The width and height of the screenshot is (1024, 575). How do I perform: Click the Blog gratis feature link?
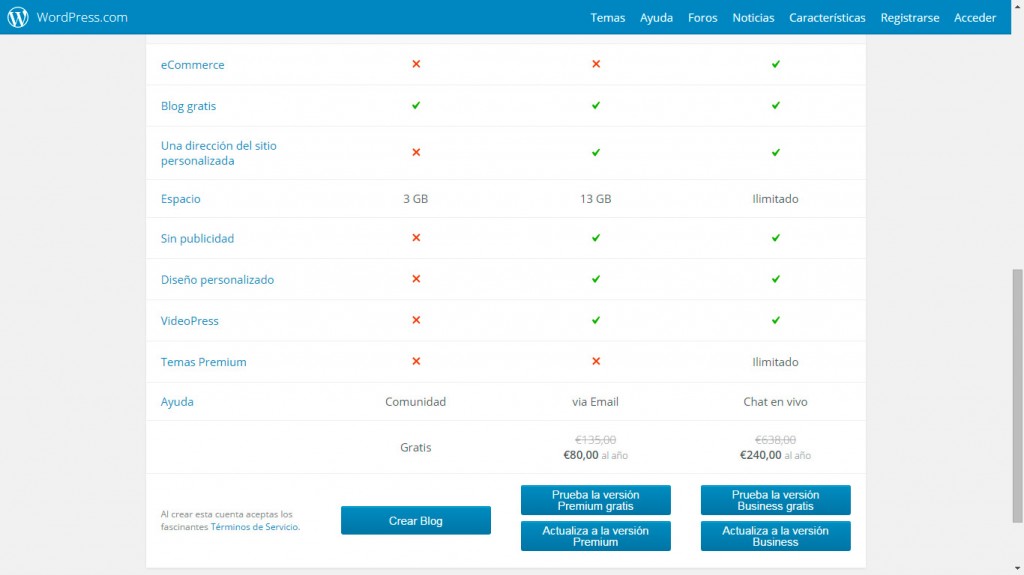point(188,106)
